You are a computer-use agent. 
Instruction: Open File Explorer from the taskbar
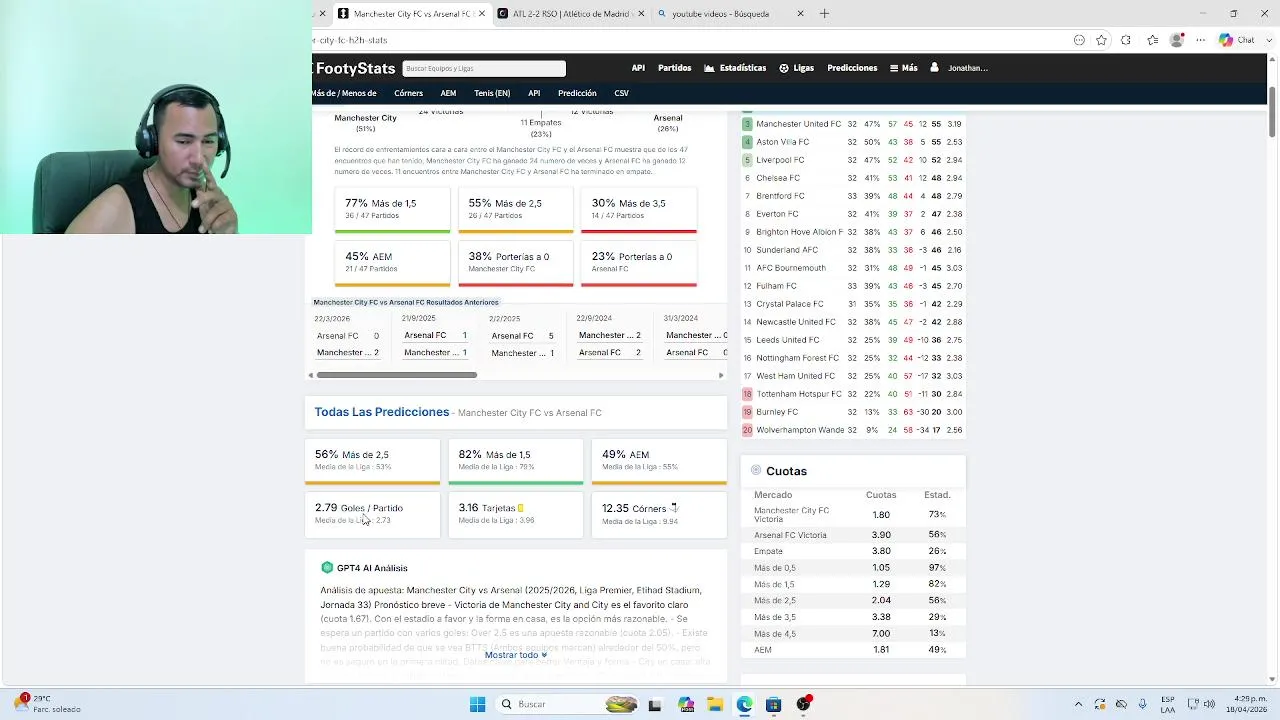tap(715, 704)
